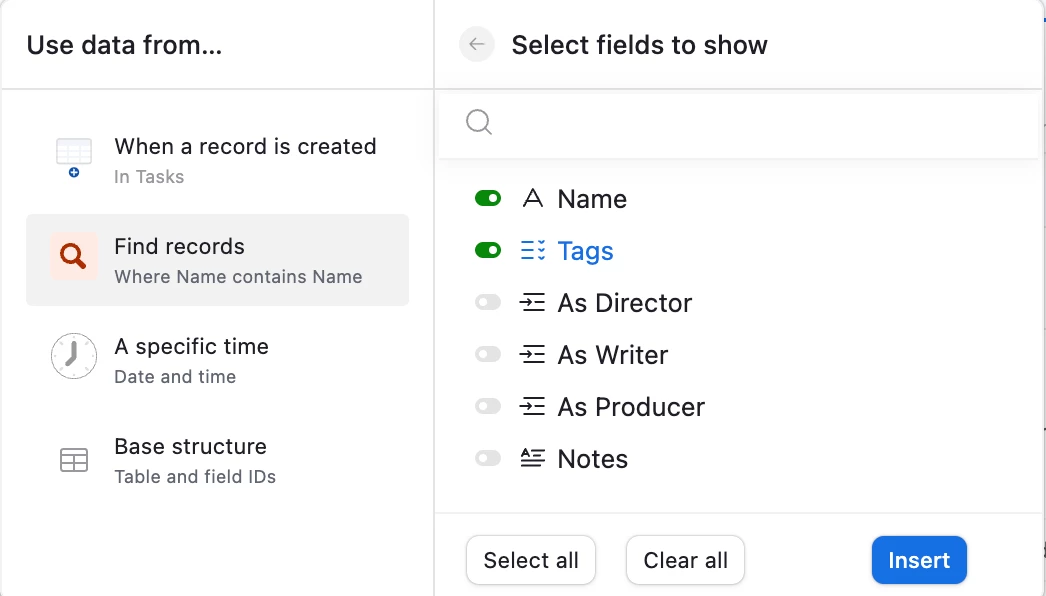This screenshot has height=596, width=1046.
Task: Click the Base structure table icon
Action: click(x=73, y=460)
